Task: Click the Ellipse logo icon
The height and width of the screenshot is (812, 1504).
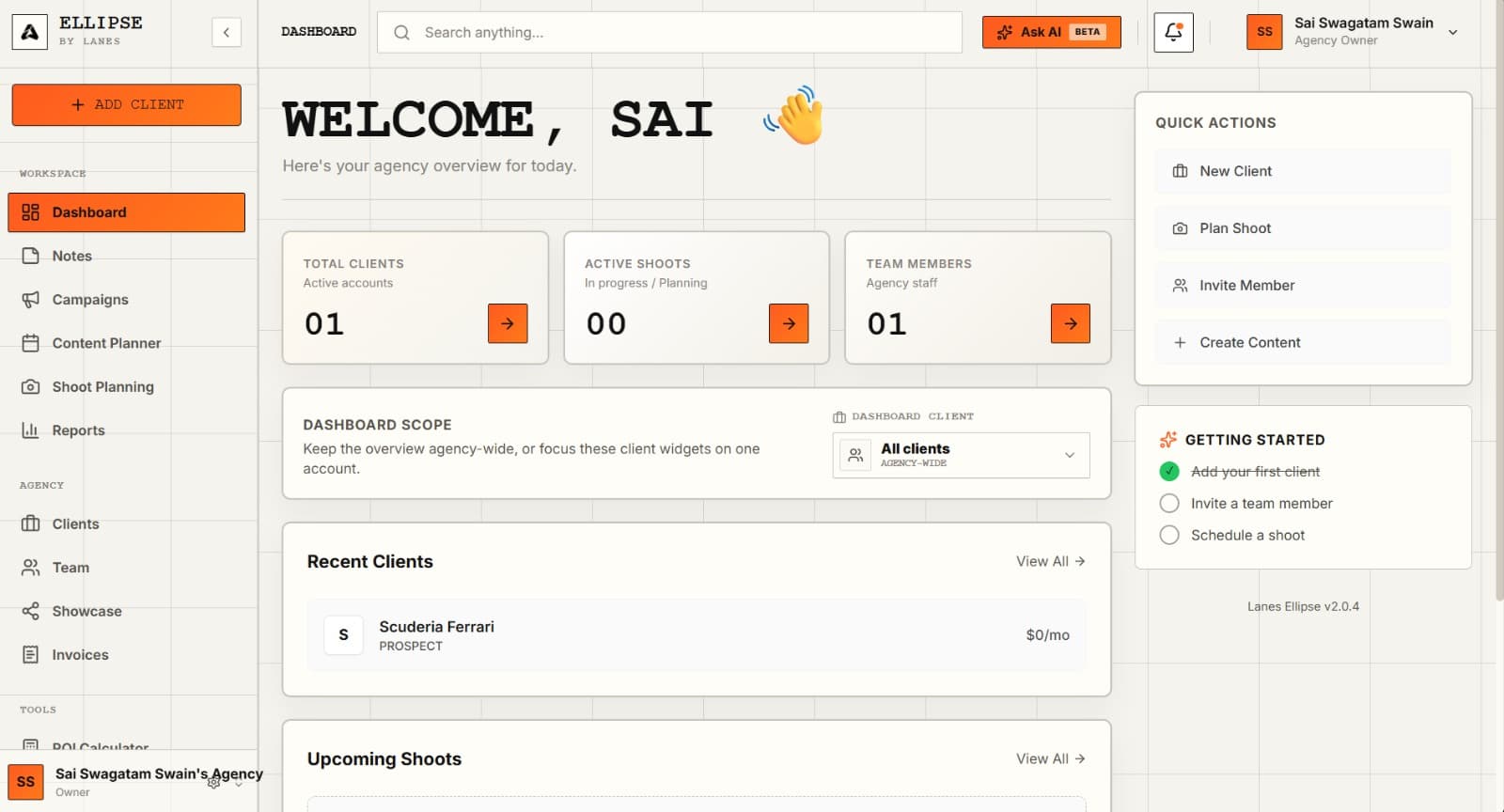Action: pyautogui.click(x=29, y=32)
